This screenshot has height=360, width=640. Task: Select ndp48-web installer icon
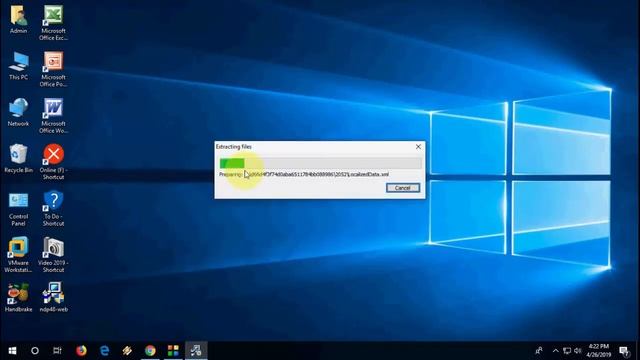coord(53,298)
